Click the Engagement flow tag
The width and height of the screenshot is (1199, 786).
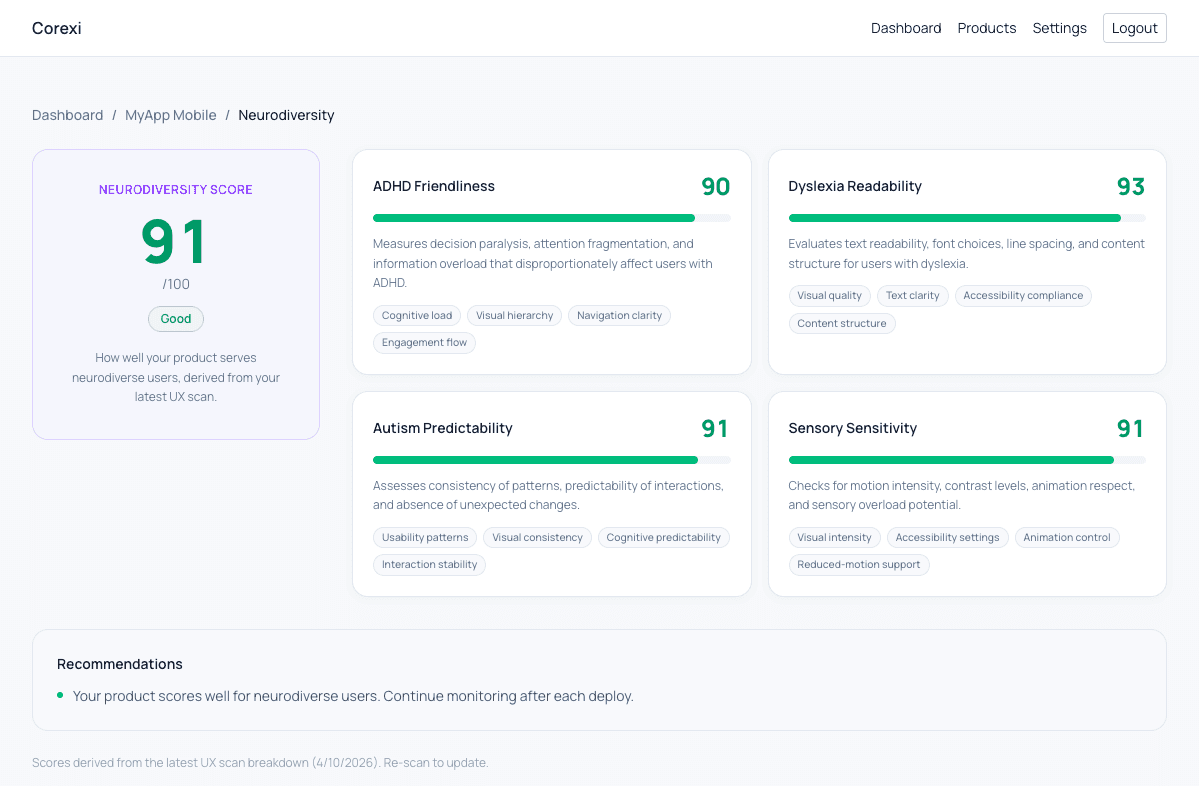click(424, 343)
